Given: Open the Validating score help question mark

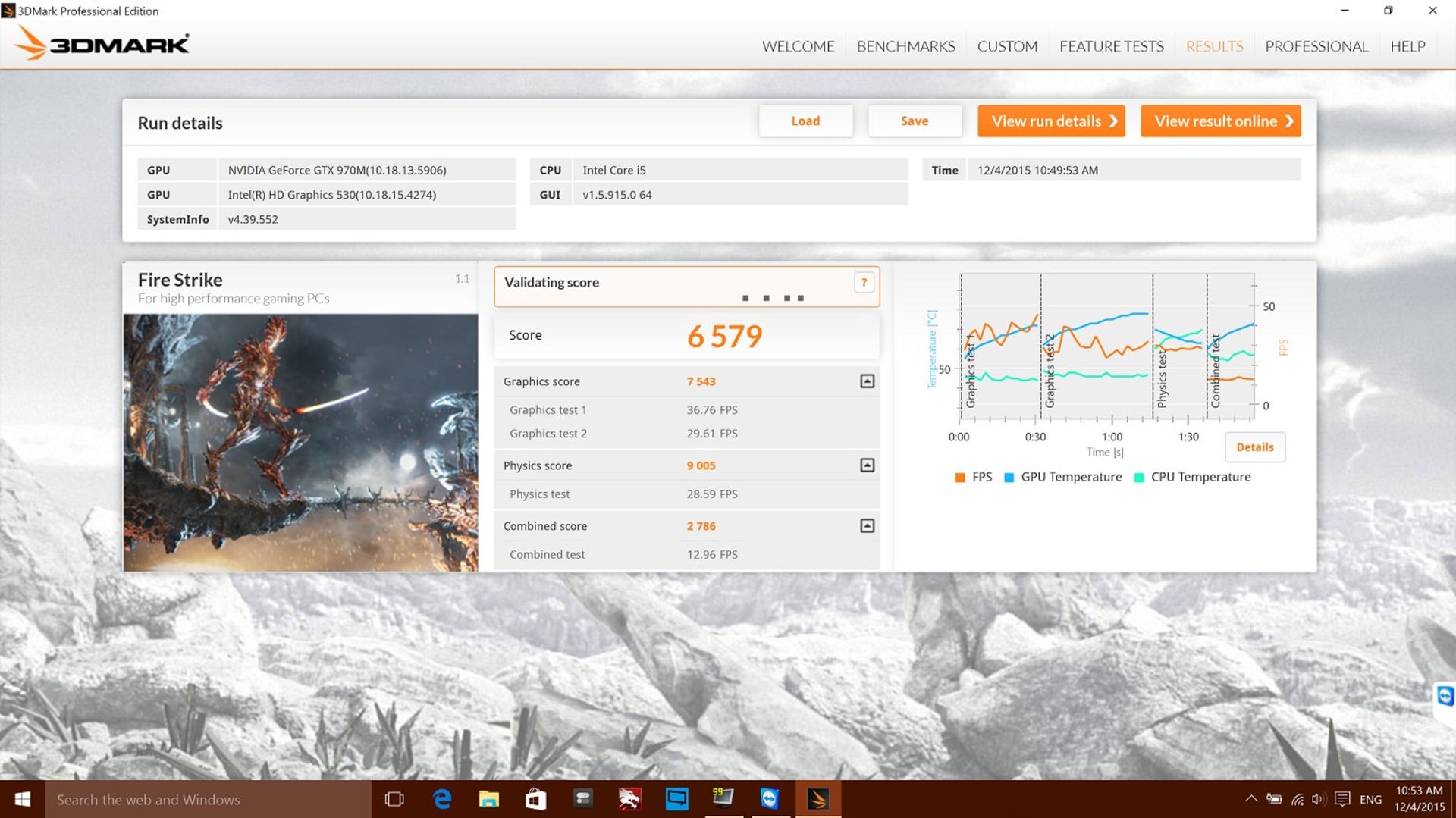Looking at the screenshot, I should tap(864, 283).
